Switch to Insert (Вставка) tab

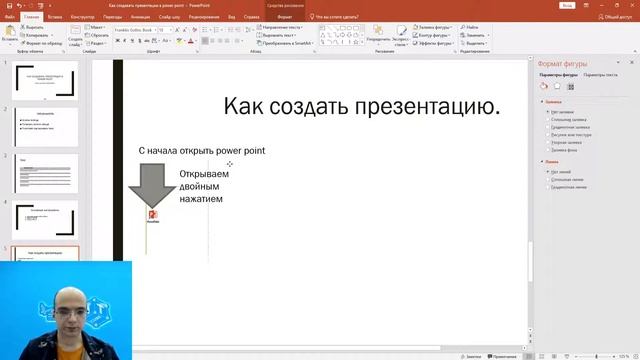tap(55, 17)
